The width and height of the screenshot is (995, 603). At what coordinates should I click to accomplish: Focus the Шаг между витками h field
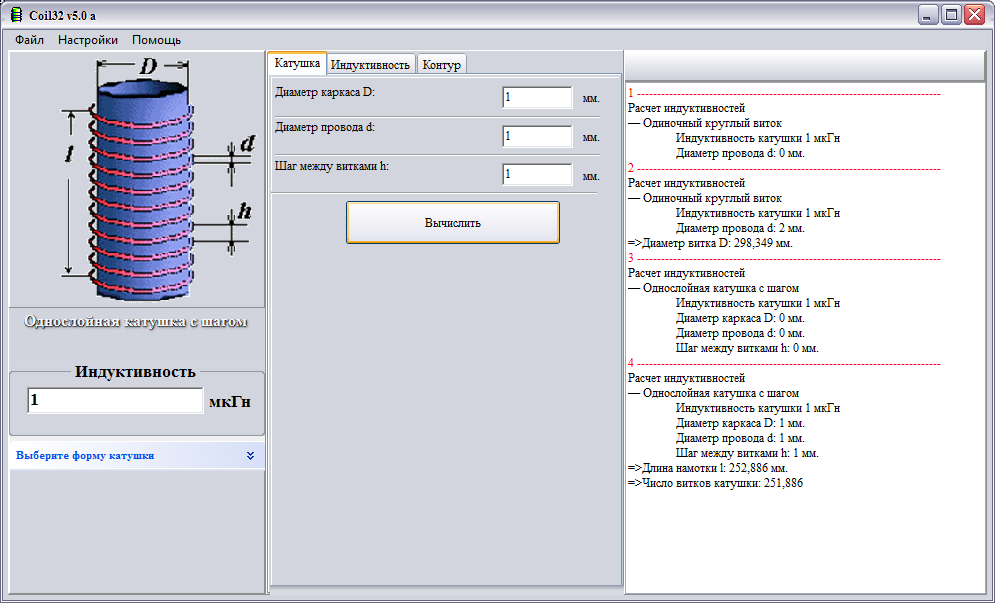(x=537, y=174)
